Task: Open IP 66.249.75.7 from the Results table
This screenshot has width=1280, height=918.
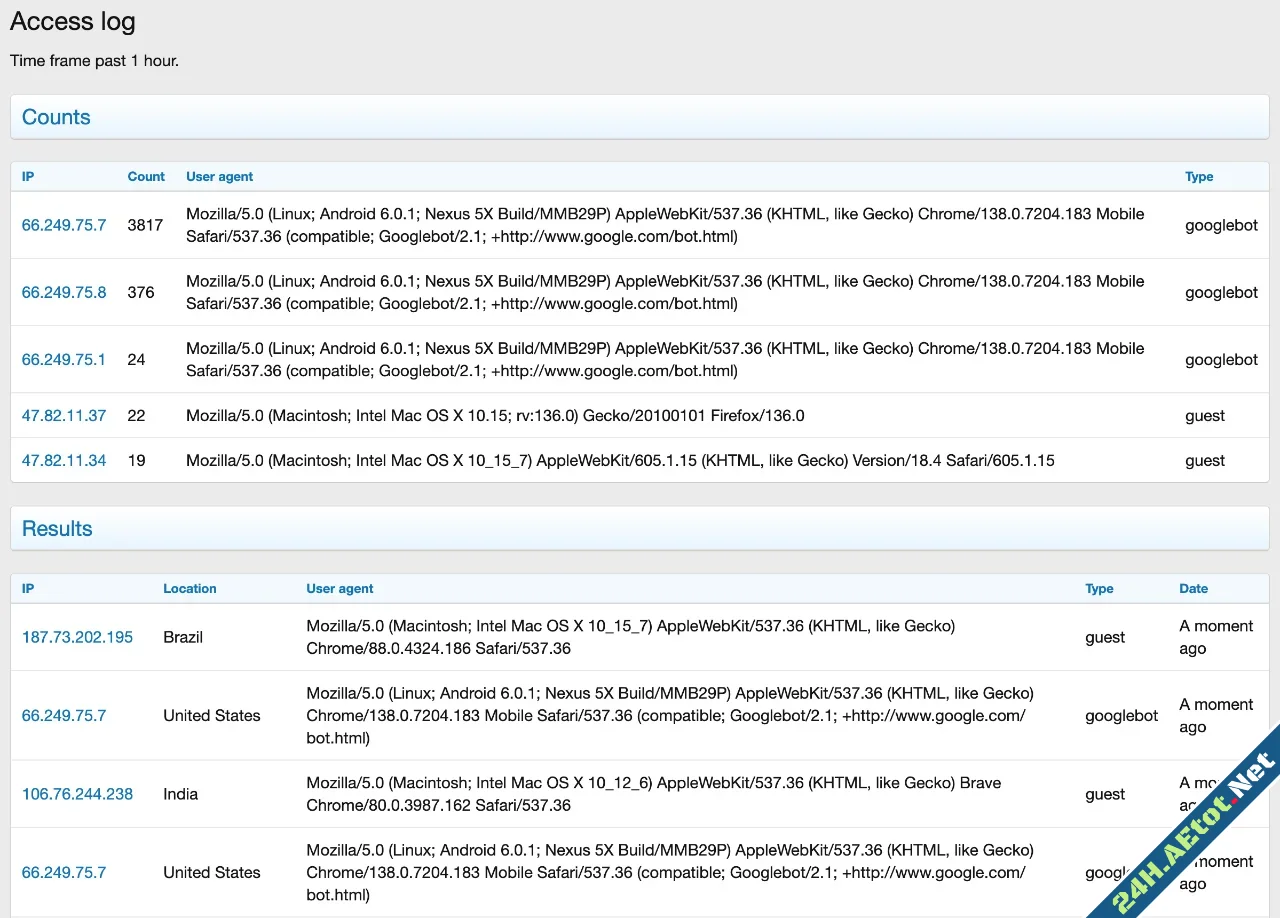Action: (64, 715)
